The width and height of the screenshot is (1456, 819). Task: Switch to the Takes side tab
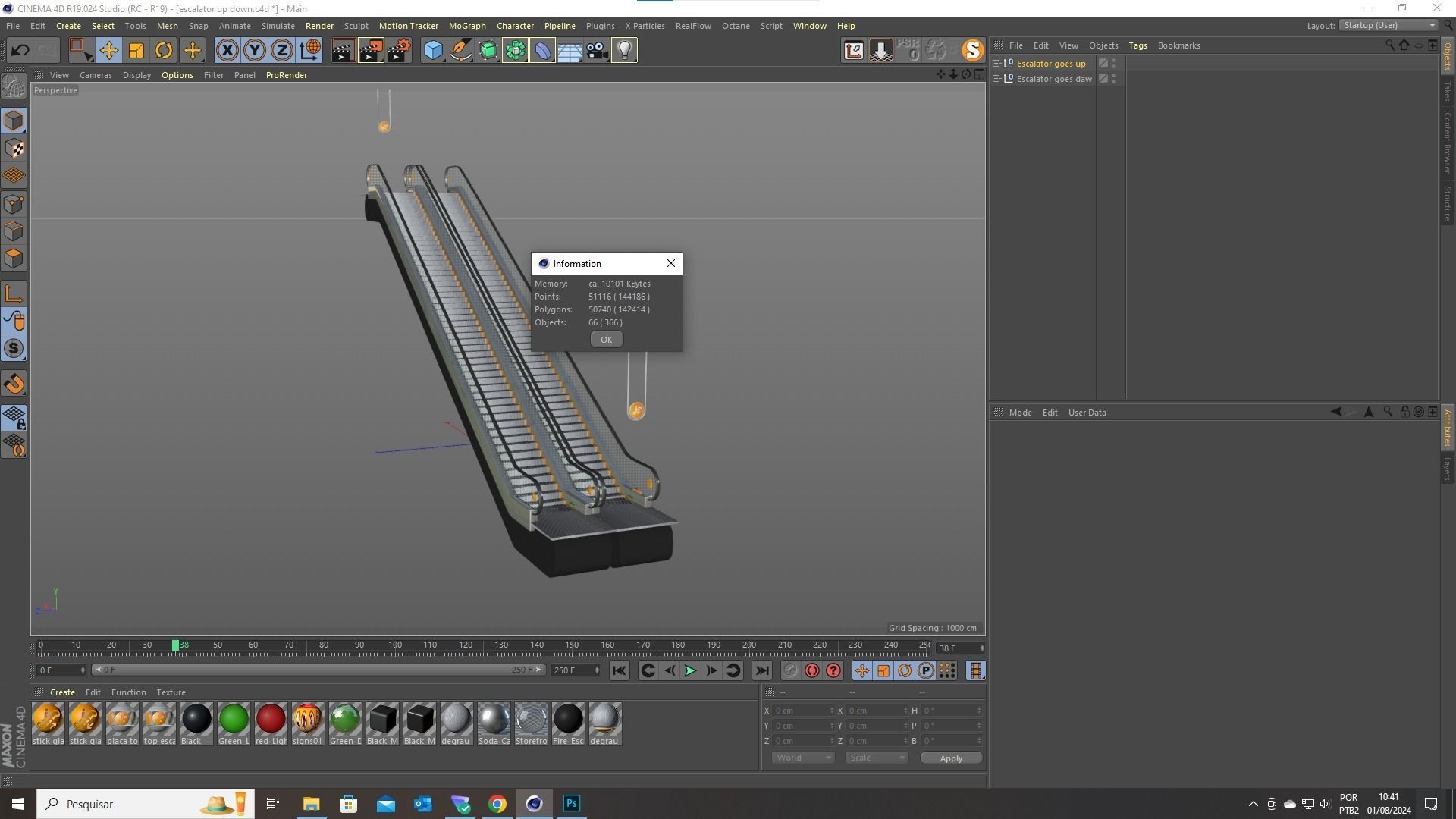coord(1448,91)
